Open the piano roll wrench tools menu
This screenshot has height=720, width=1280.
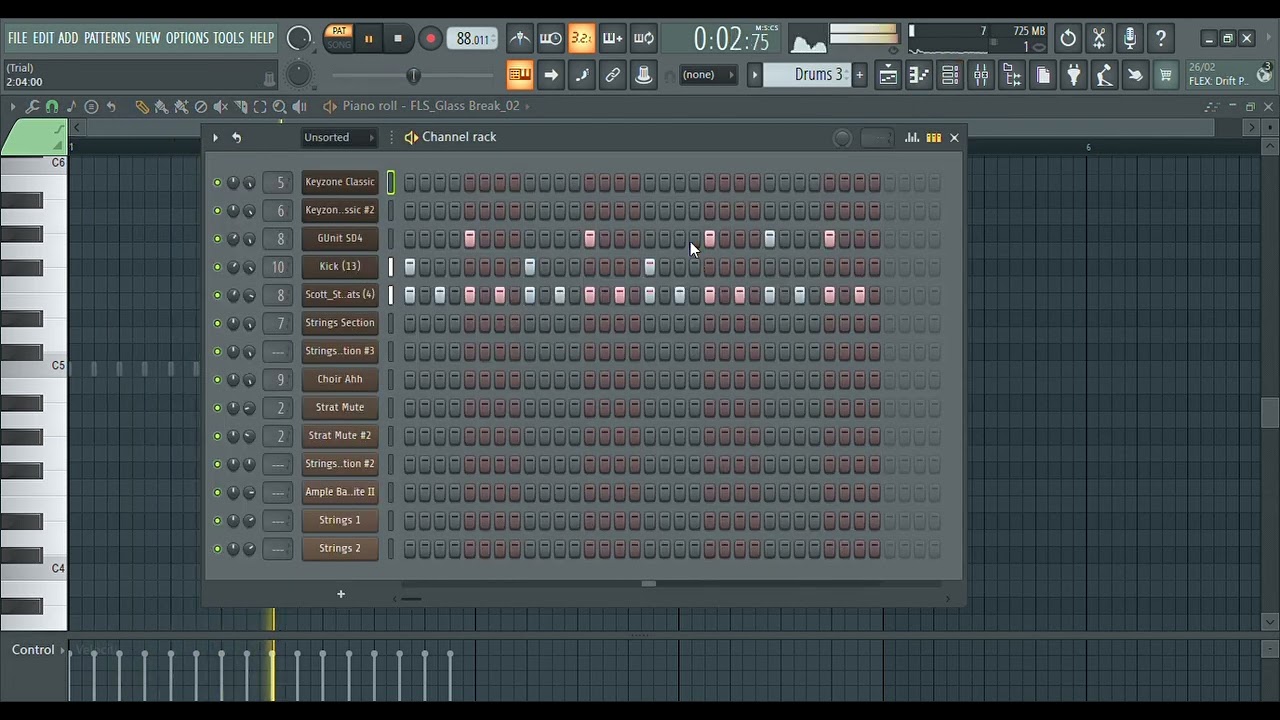coord(32,106)
